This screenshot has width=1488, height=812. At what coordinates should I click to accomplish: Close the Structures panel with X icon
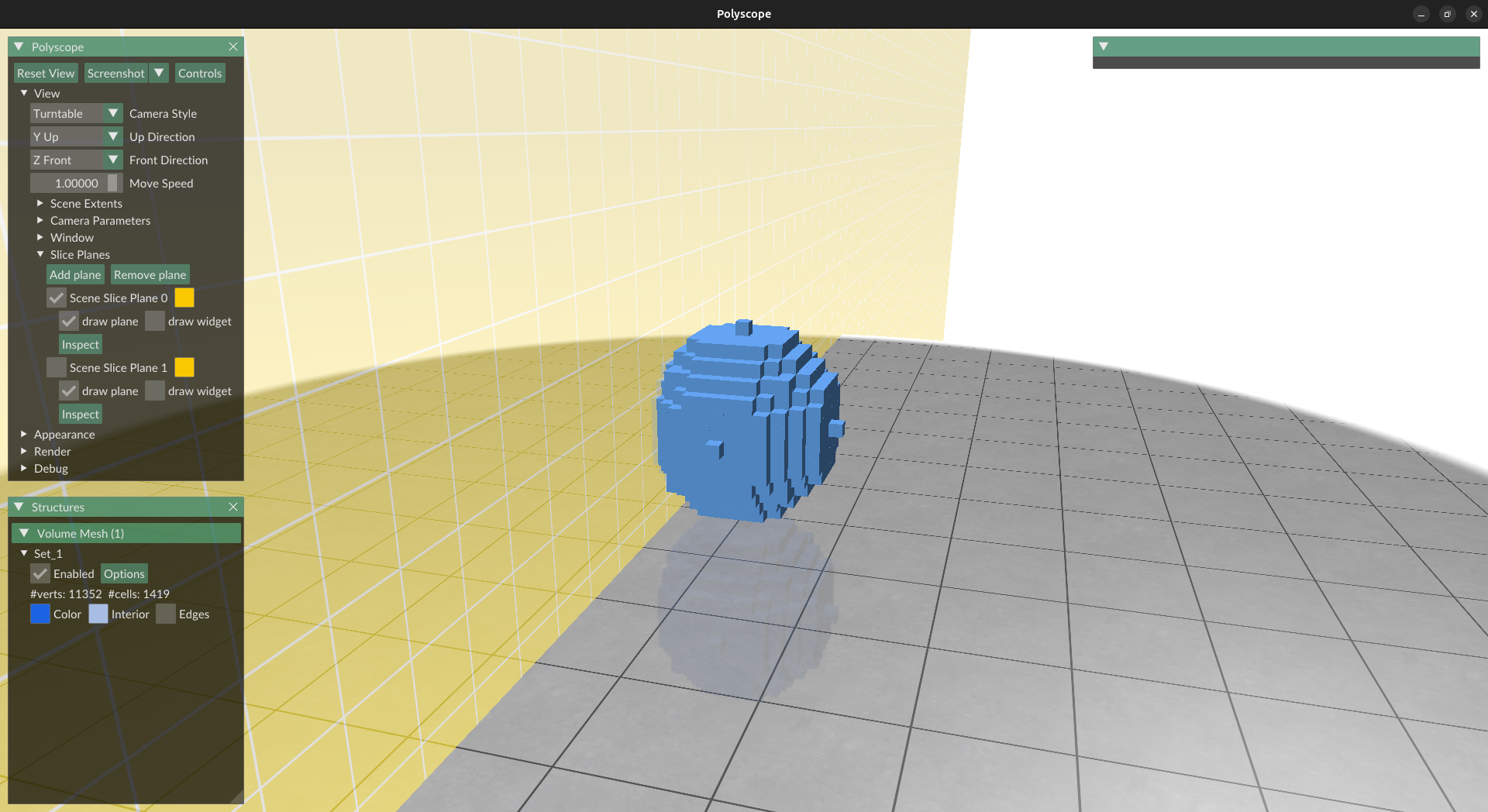(x=233, y=507)
